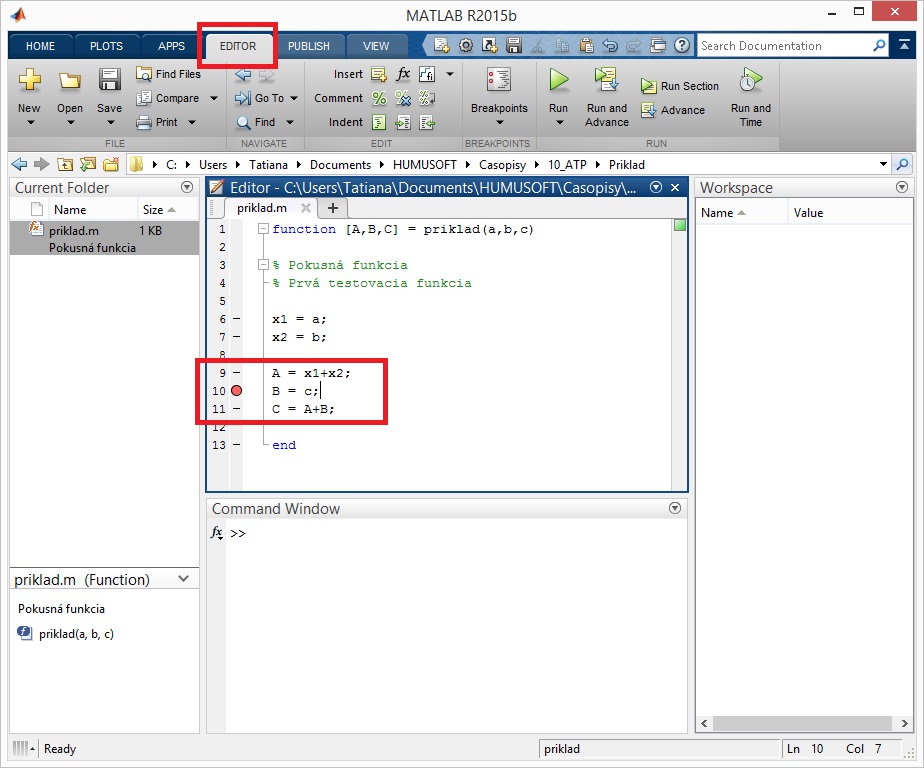The height and width of the screenshot is (768, 924).
Task: Open Current Folder panel actions menu
Action: [187, 187]
